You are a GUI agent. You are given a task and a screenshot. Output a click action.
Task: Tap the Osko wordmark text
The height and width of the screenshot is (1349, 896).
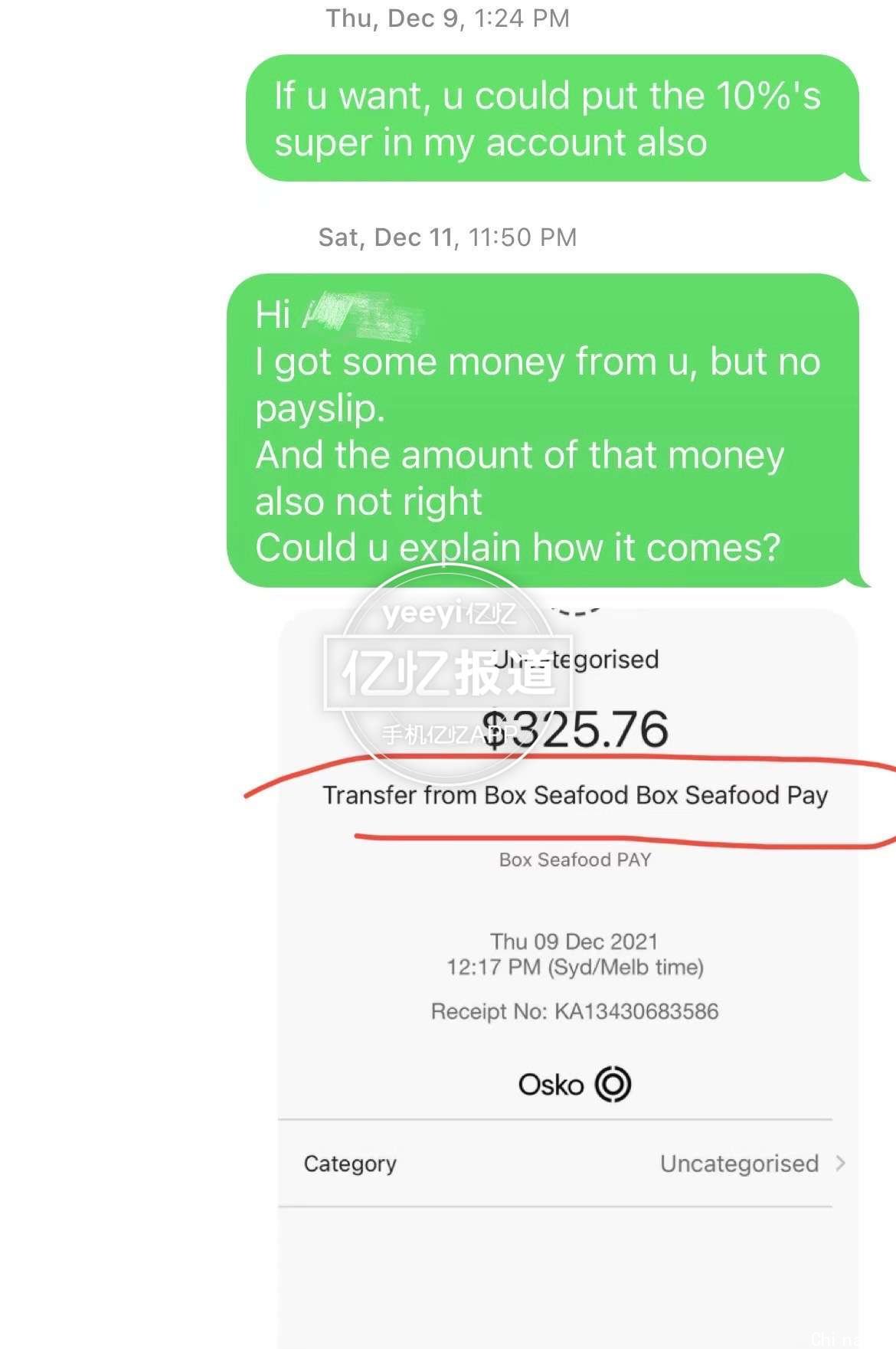(551, 1085)
